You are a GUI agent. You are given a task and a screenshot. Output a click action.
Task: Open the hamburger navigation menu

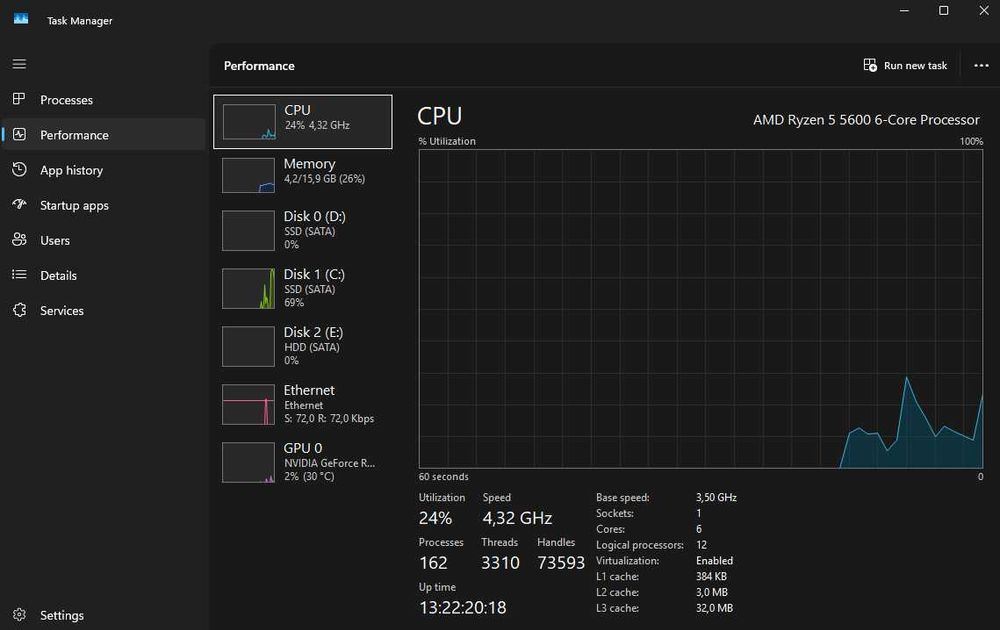19,64
